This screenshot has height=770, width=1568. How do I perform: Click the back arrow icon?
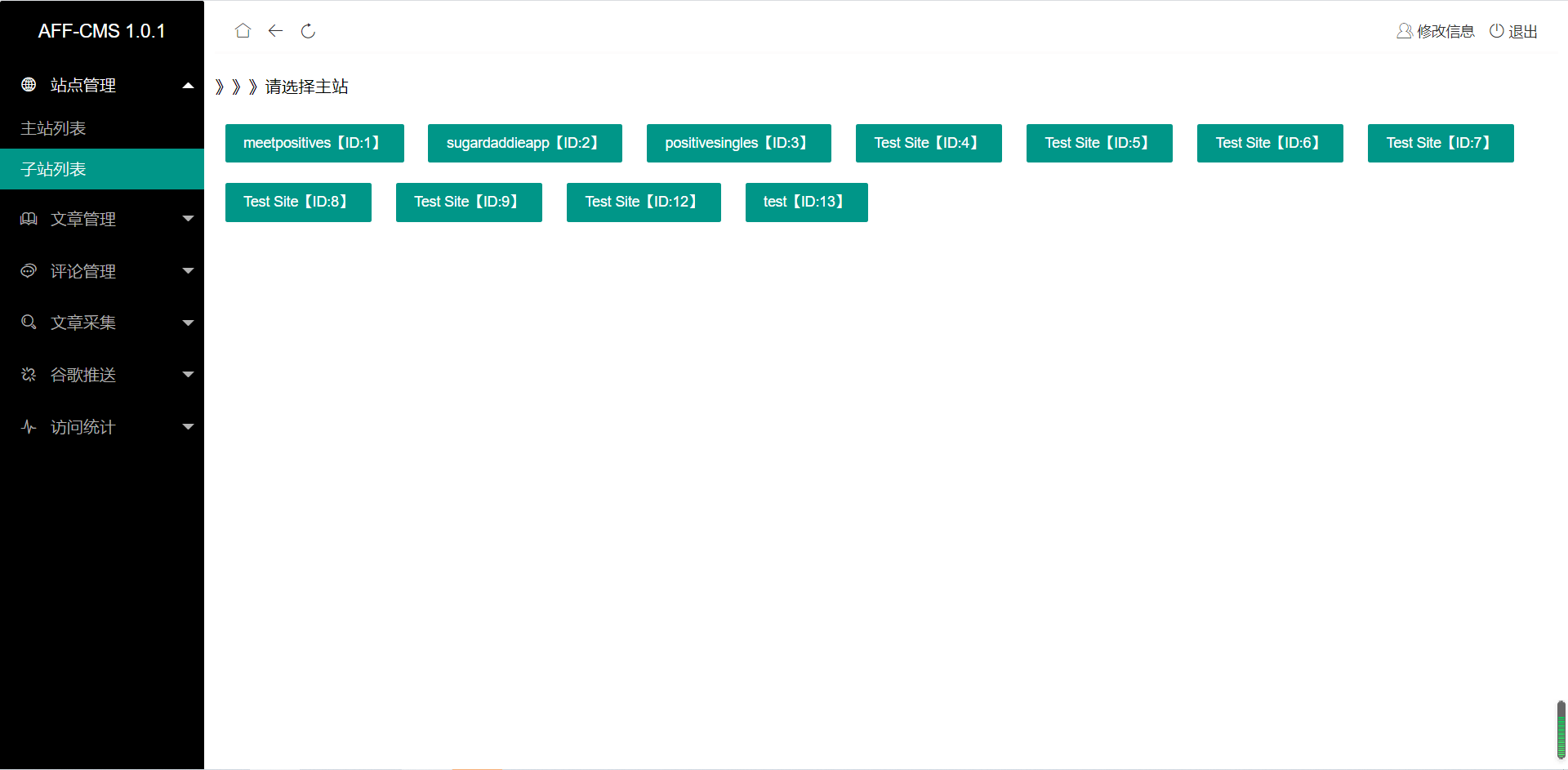point(275,31)
